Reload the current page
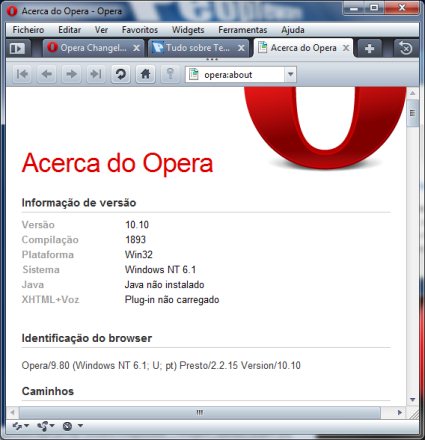 click(x=121, y=74)
